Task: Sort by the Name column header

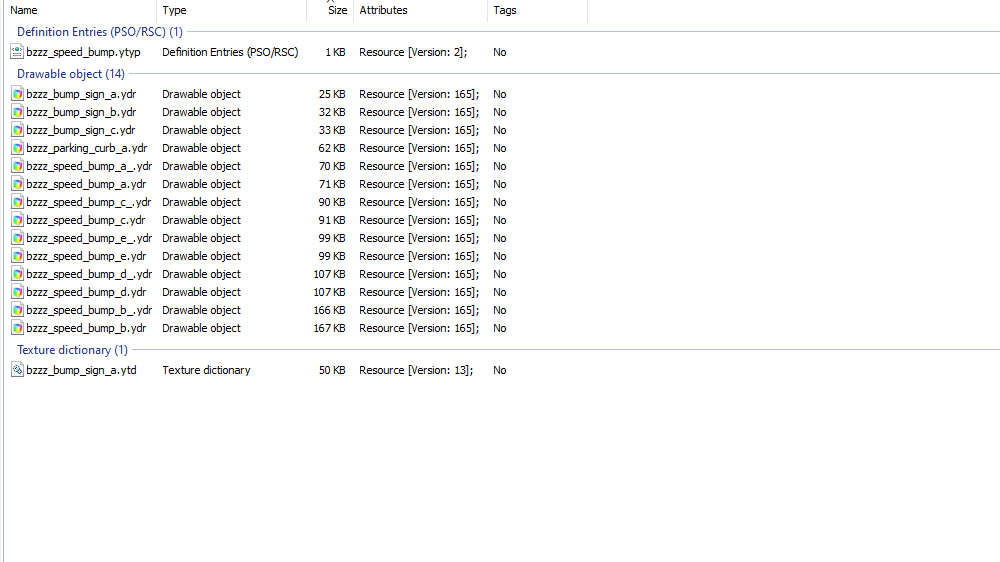Action: (x=24, y=10)
